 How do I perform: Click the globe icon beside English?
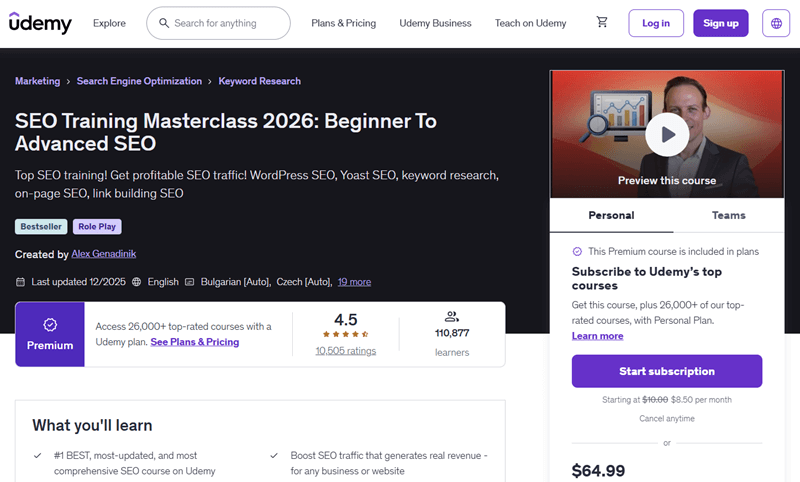coord(136,282)
